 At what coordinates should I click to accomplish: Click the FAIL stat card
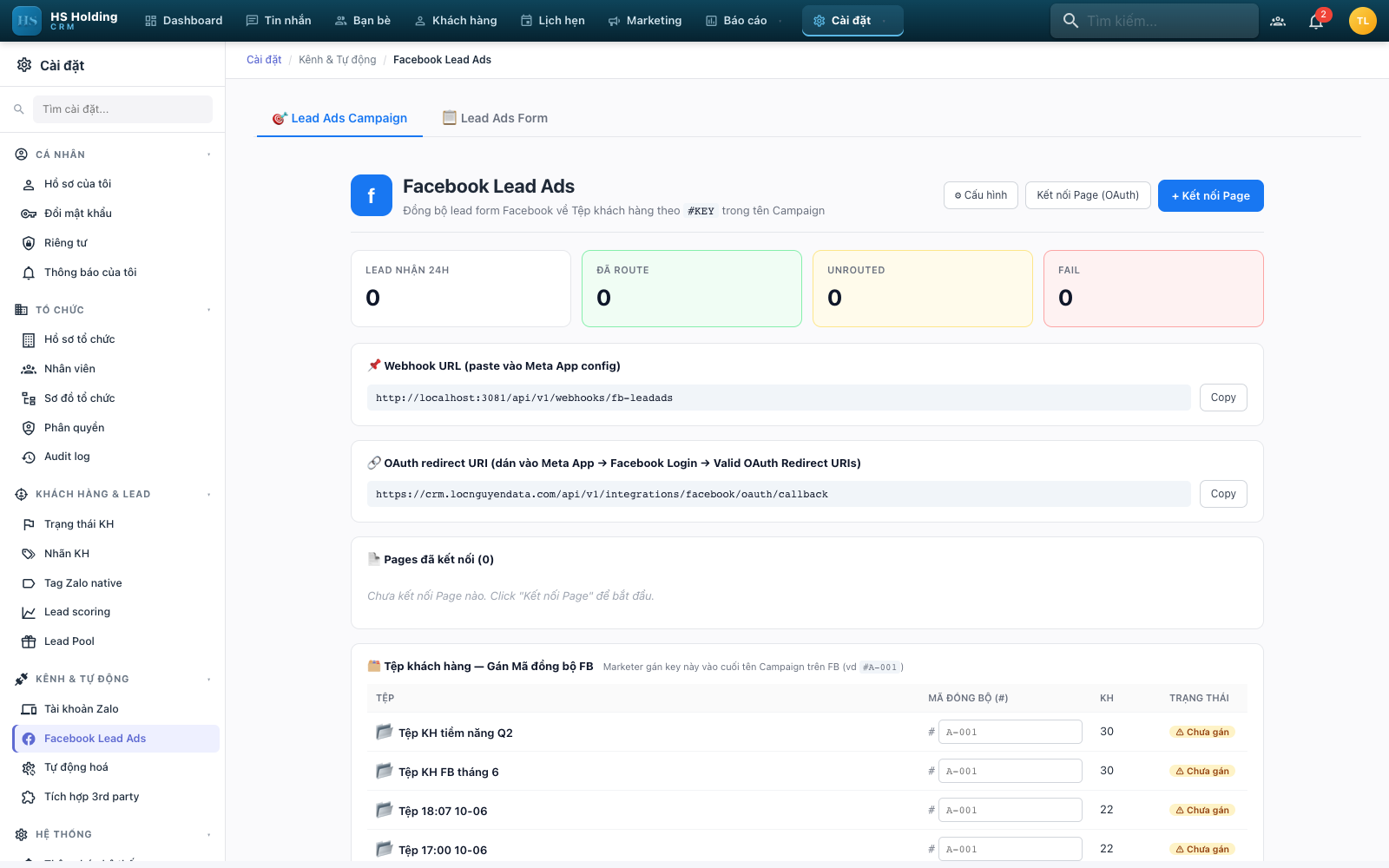pyautogui.click(x=1154, y=289)
